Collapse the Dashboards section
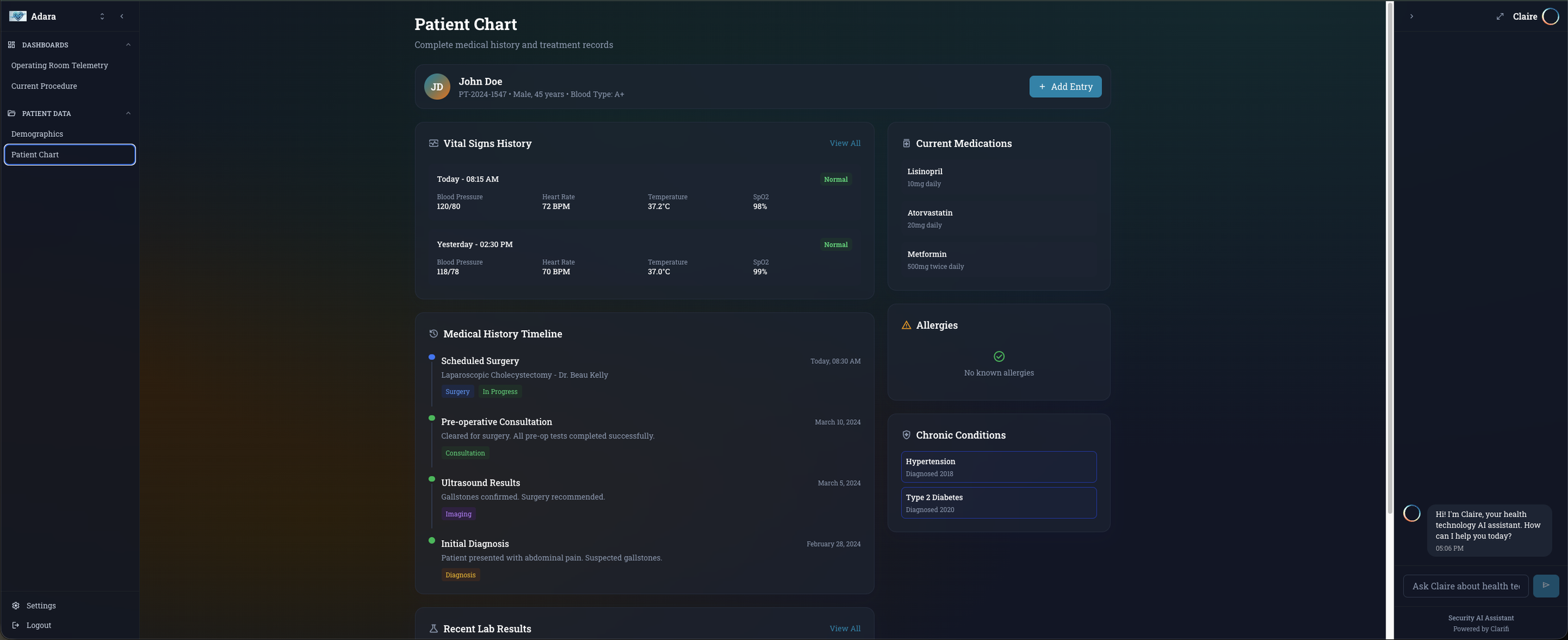 (x=128, y=45)
